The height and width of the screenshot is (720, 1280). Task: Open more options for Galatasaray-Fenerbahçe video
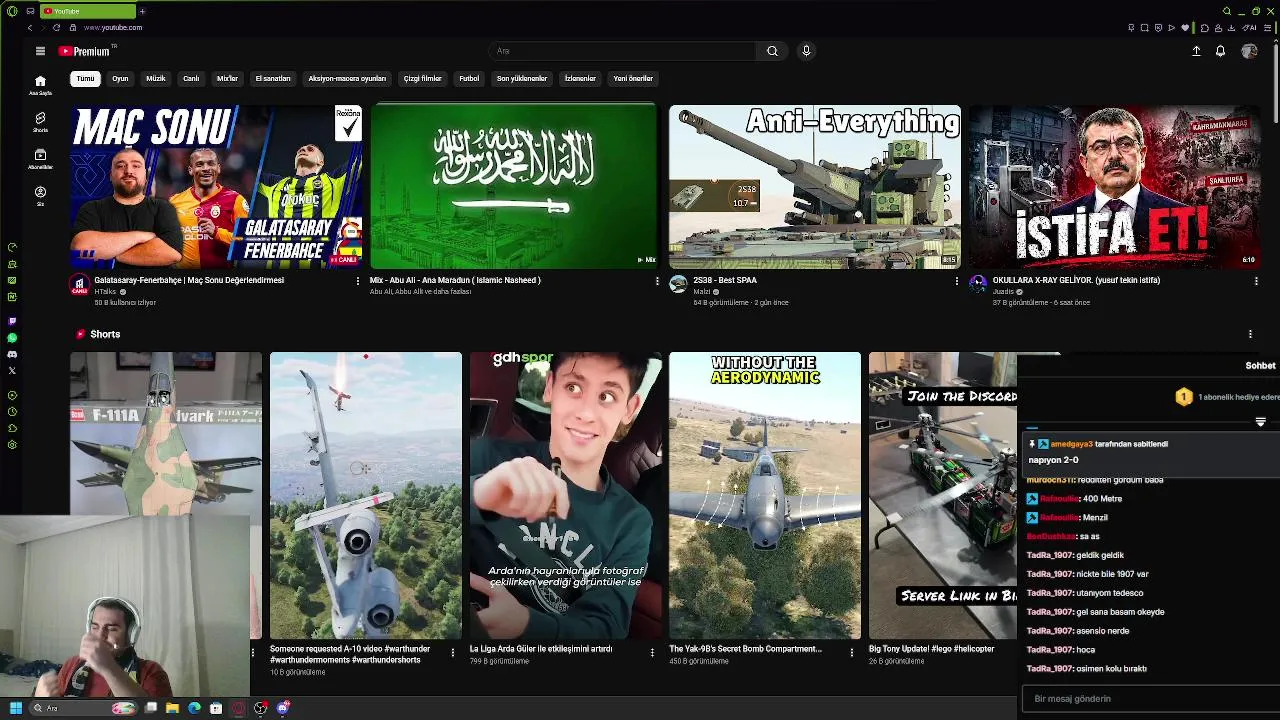(357, 281)
